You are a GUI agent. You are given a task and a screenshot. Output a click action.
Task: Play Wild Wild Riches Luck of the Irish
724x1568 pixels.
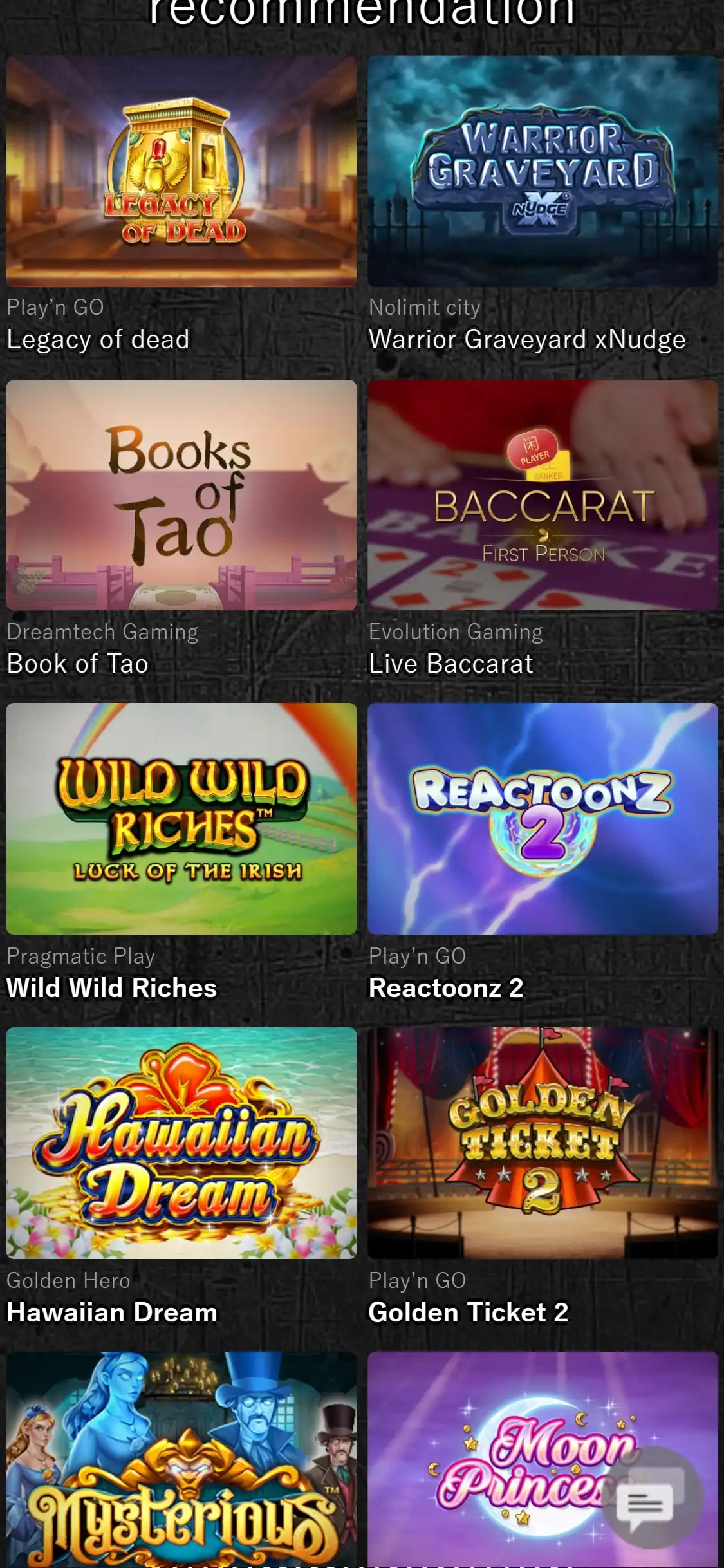(x=181, y=818)
